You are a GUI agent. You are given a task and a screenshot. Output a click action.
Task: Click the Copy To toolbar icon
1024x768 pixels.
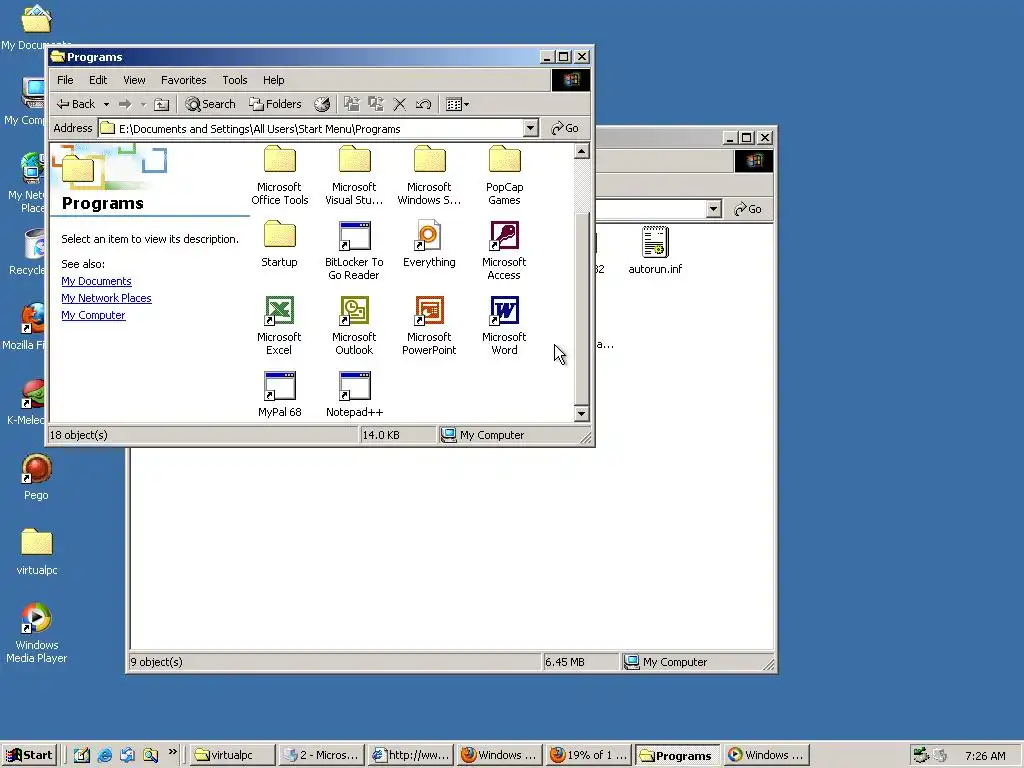[x=376, y=104]
